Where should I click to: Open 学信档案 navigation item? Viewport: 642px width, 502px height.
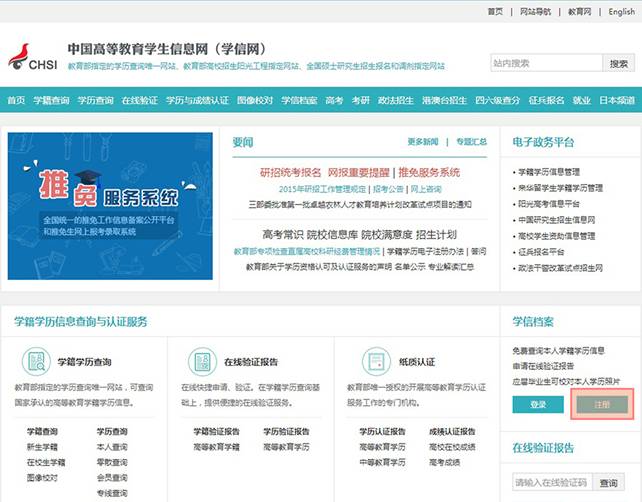pyautogui.click(x=299, y=100)
